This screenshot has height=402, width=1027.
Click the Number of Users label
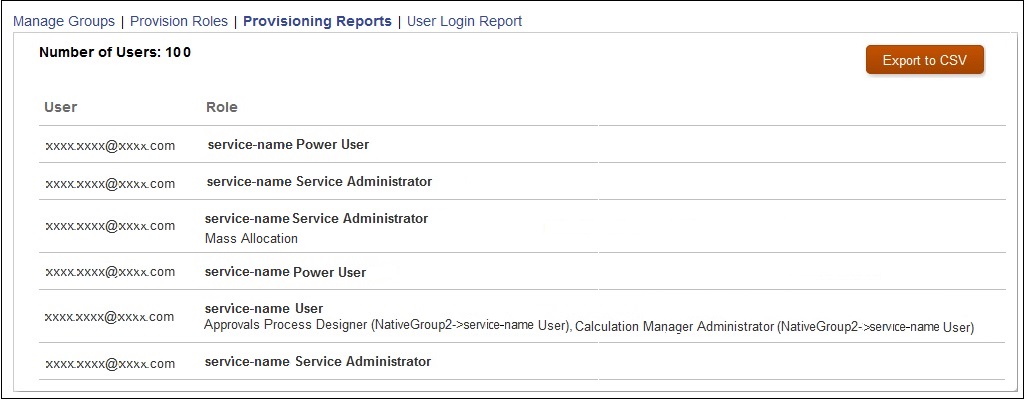115,52
